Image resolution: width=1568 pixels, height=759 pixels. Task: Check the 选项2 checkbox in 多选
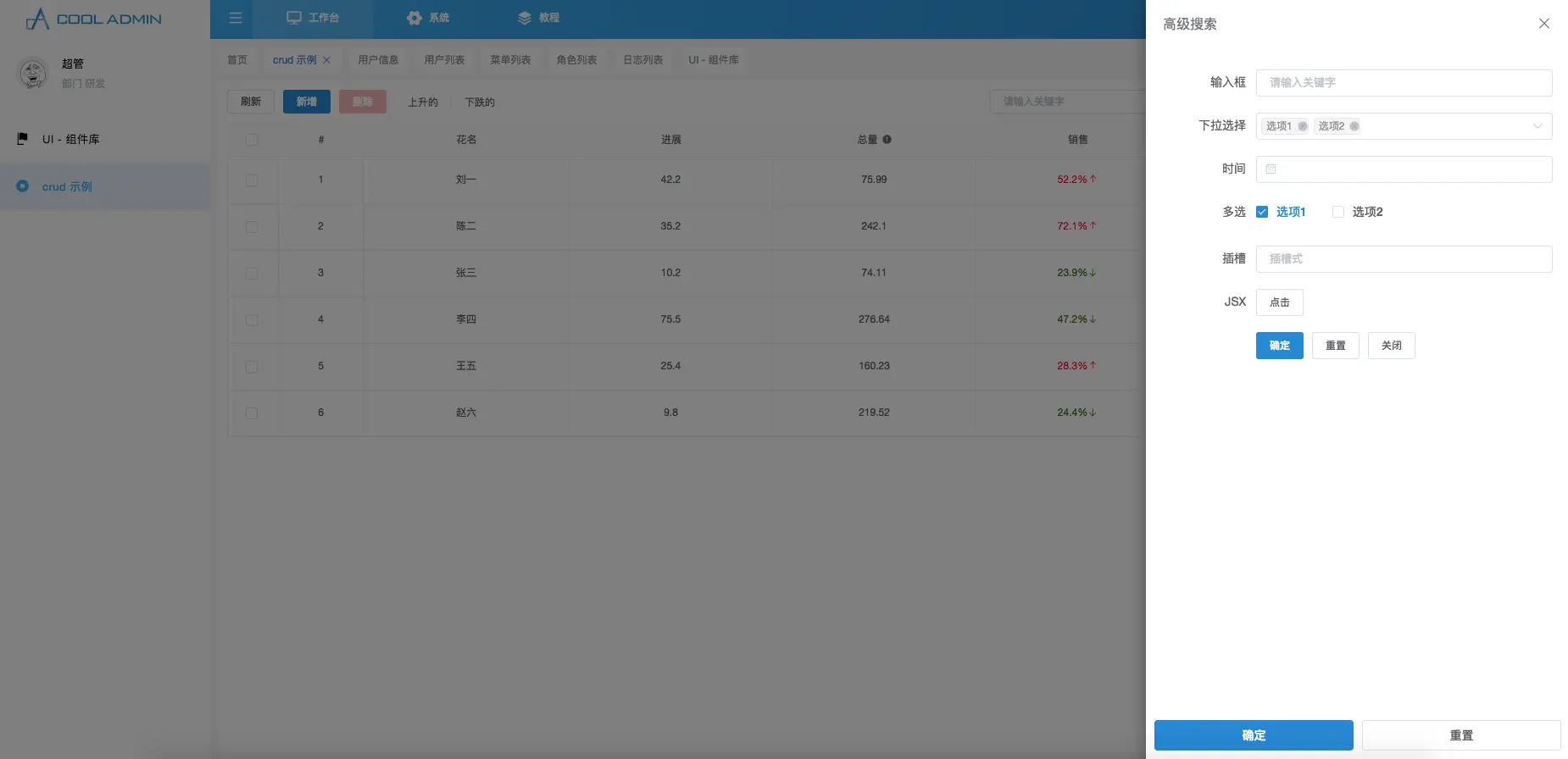coord(1338,212)
